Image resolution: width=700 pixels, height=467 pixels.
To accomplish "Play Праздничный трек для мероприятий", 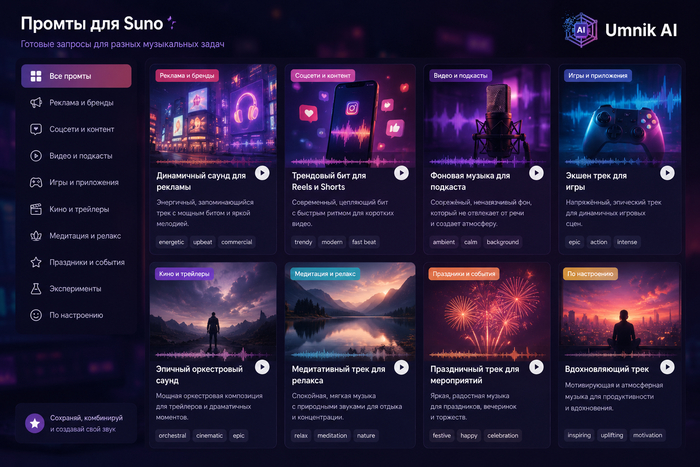I will click(x=536, y=367).
